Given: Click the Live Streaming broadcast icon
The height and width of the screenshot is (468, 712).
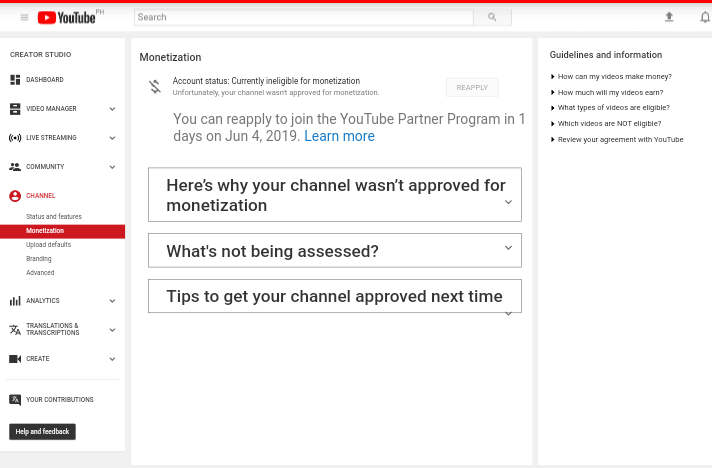Looking at the screenshot, I should point(15,138).
